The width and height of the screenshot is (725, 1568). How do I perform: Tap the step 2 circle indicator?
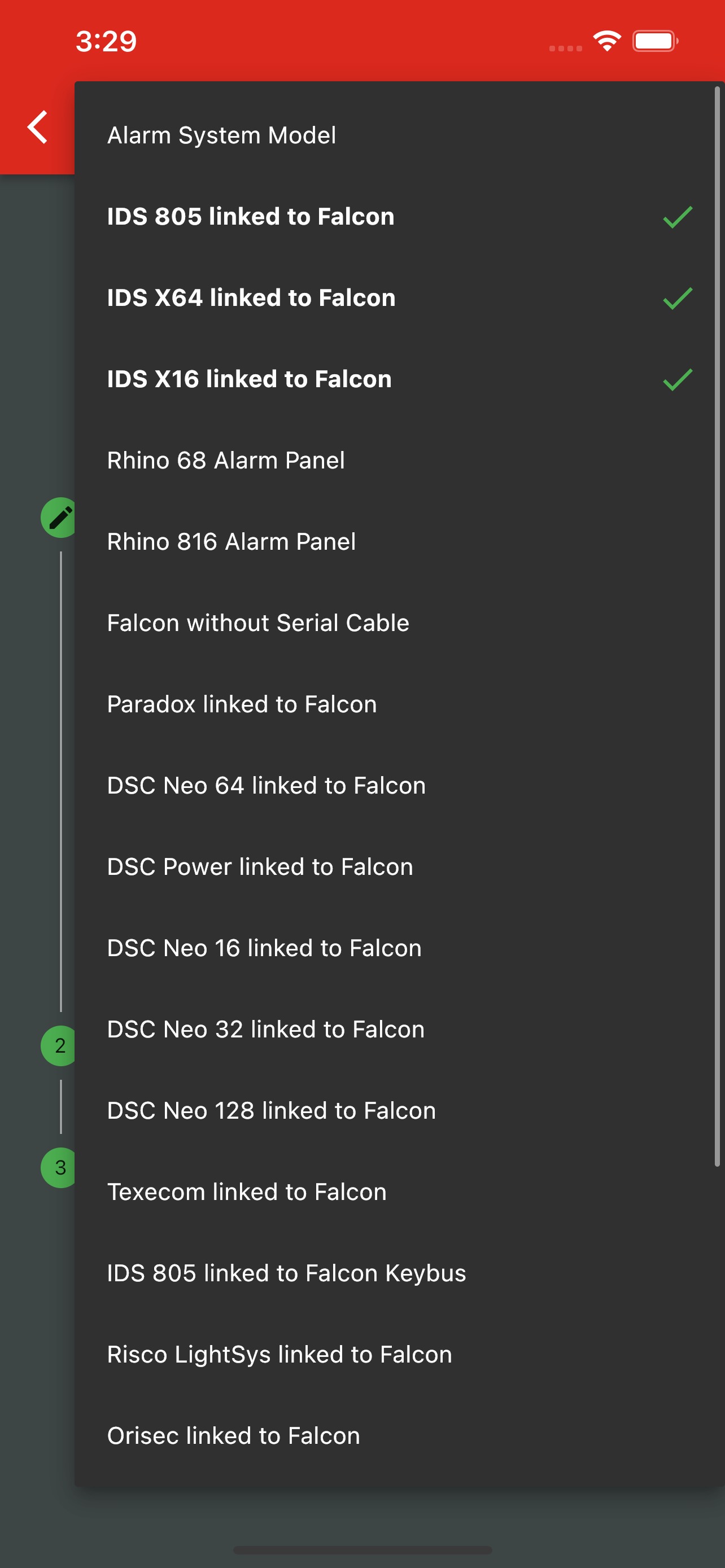tap(58, 1045)
